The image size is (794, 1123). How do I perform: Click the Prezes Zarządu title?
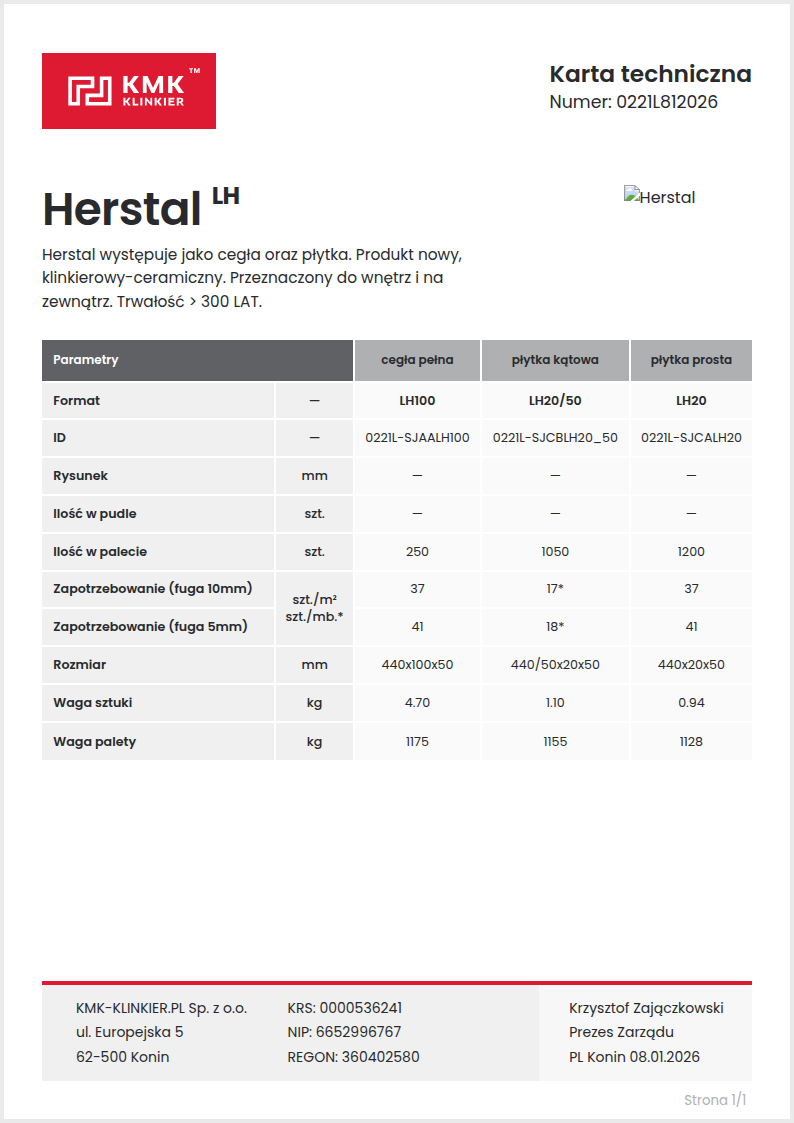click(621, 1032)
